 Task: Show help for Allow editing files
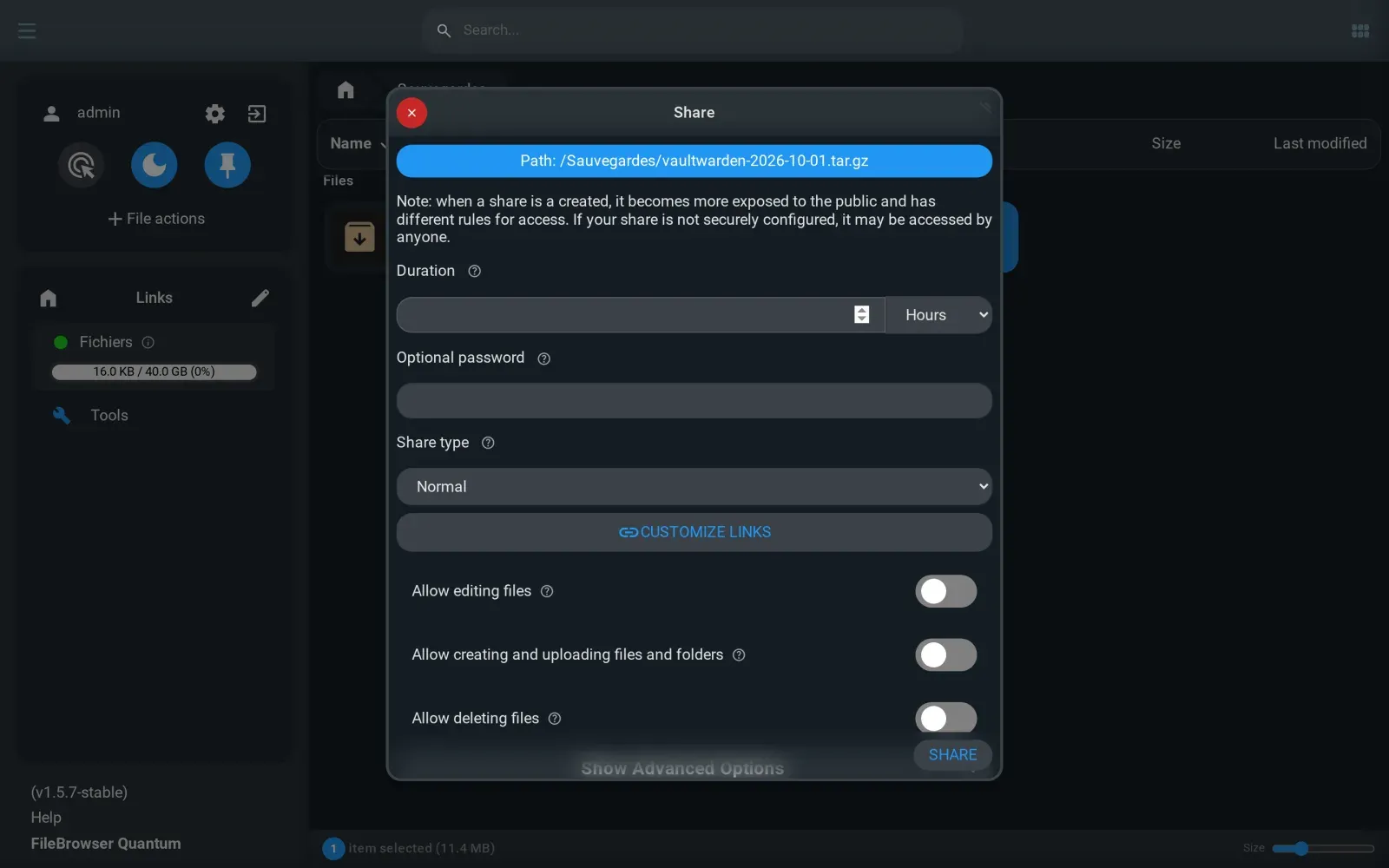pos(547,591)
